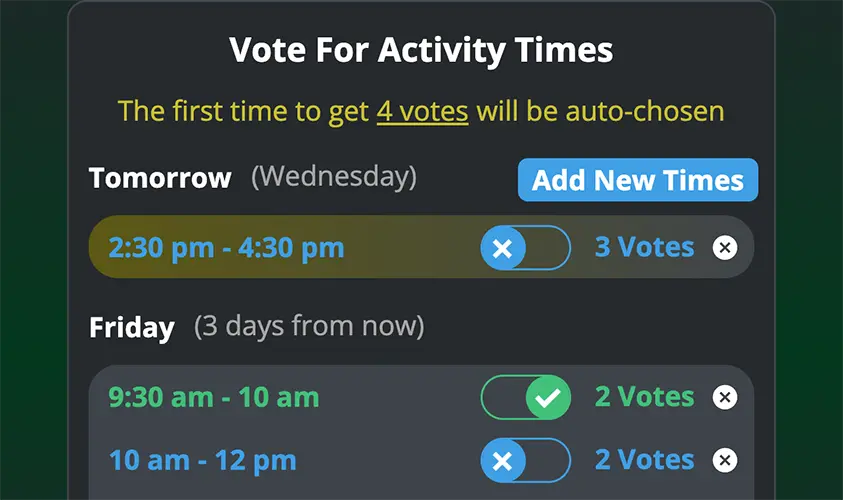Click the (3 days from now) text
The image size is (843, 500).
click(x=309, y=326)
